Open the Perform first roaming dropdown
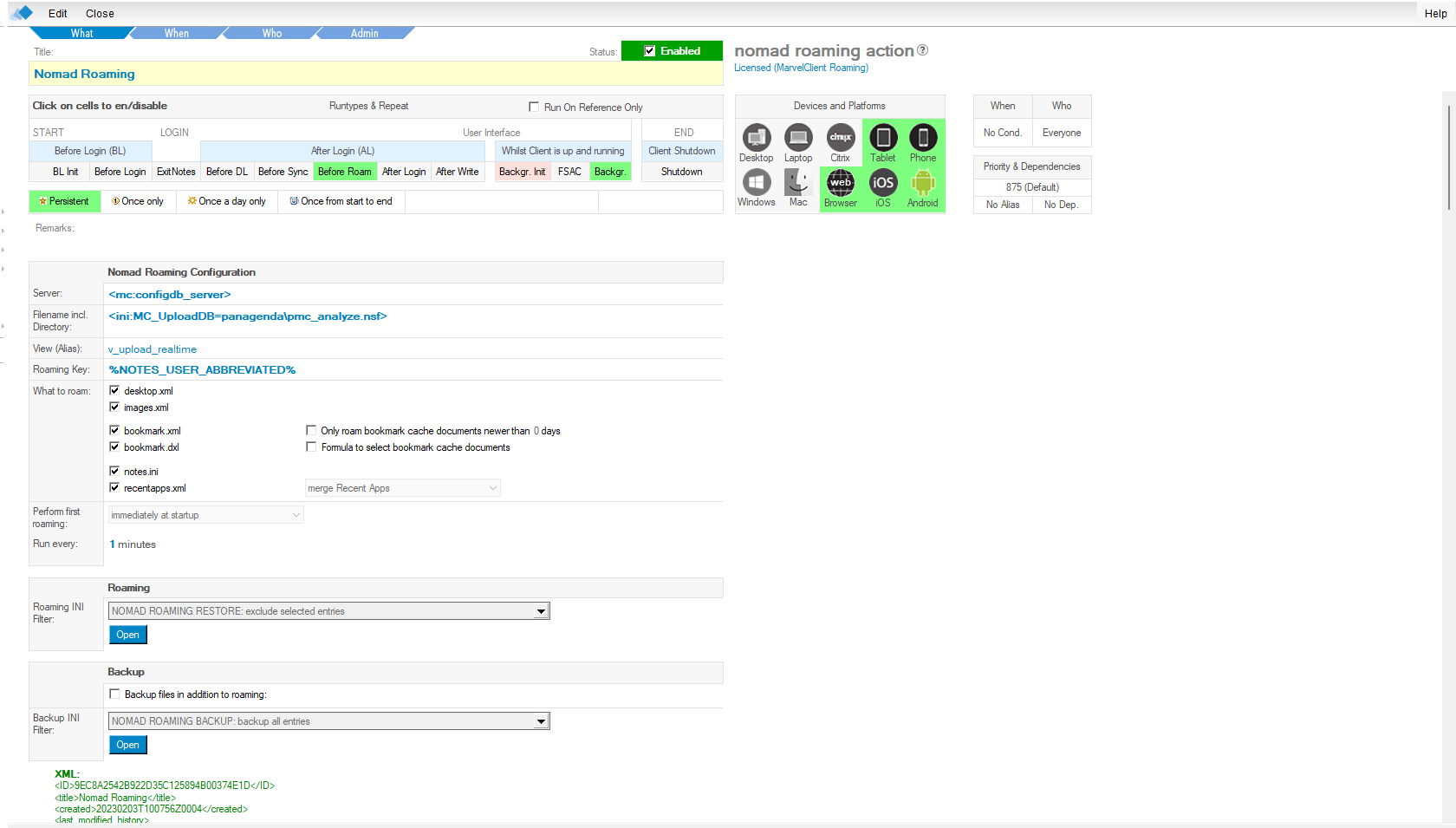This screenshot has height=828, width=1456. tap(205, 515)
